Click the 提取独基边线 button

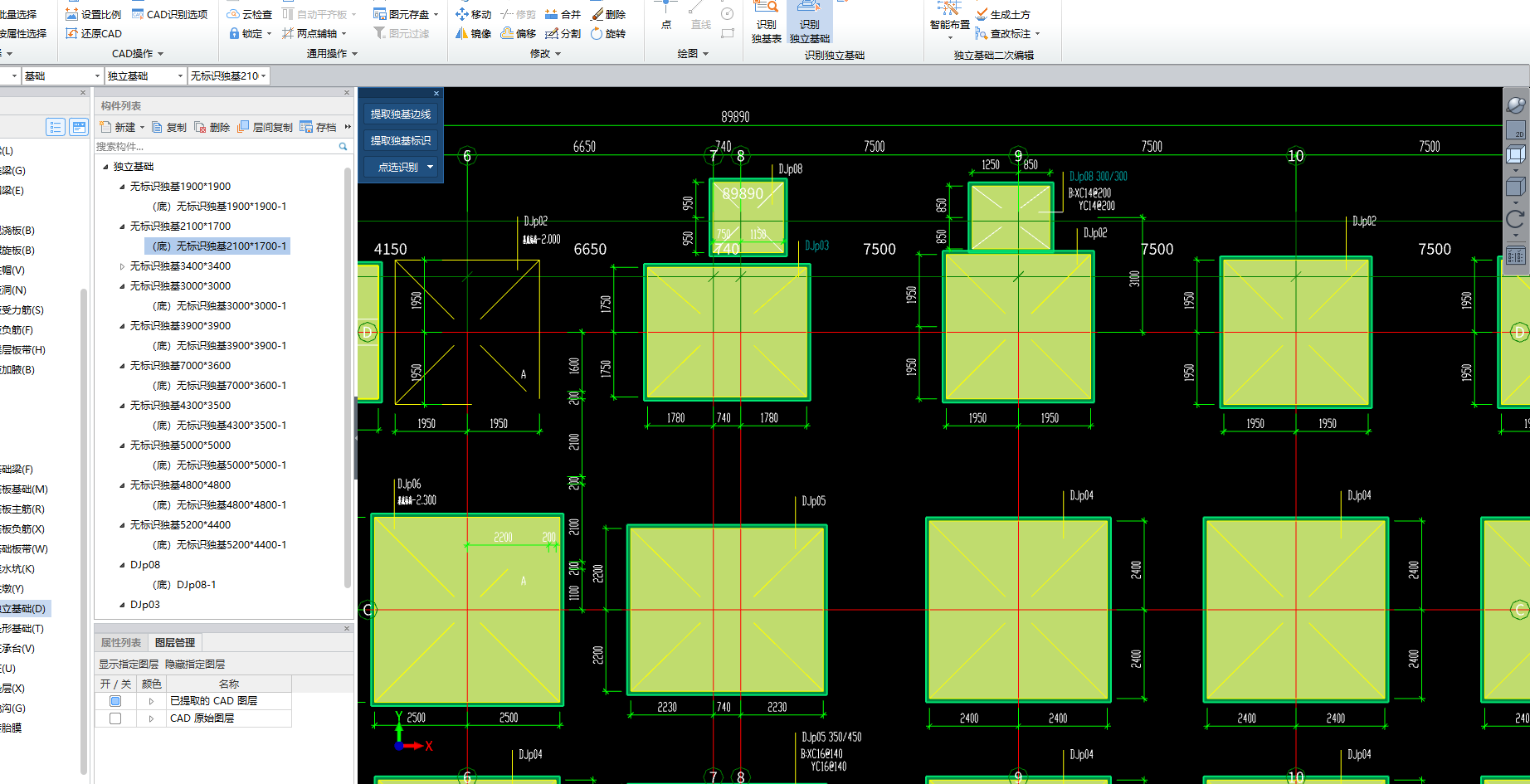pyautogui.click(x=401, y=114)
